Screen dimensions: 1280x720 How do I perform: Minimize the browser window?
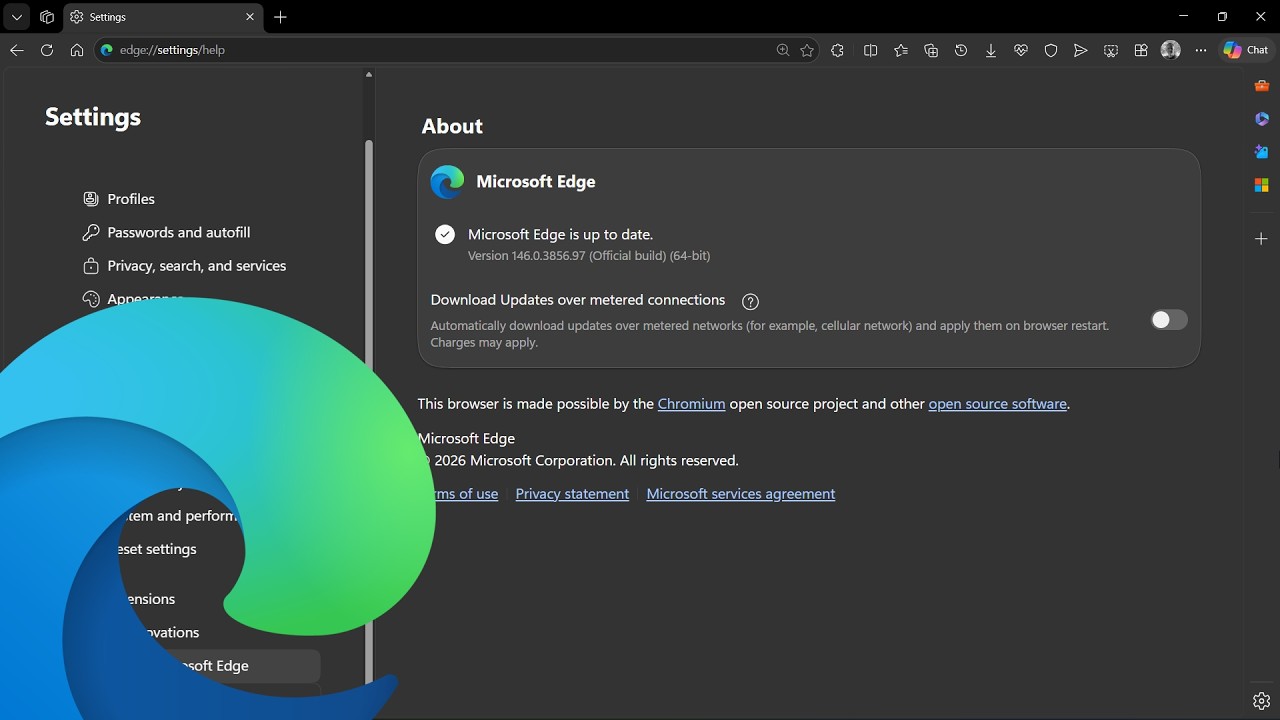pyautogui.click(x=1184, y=17)
